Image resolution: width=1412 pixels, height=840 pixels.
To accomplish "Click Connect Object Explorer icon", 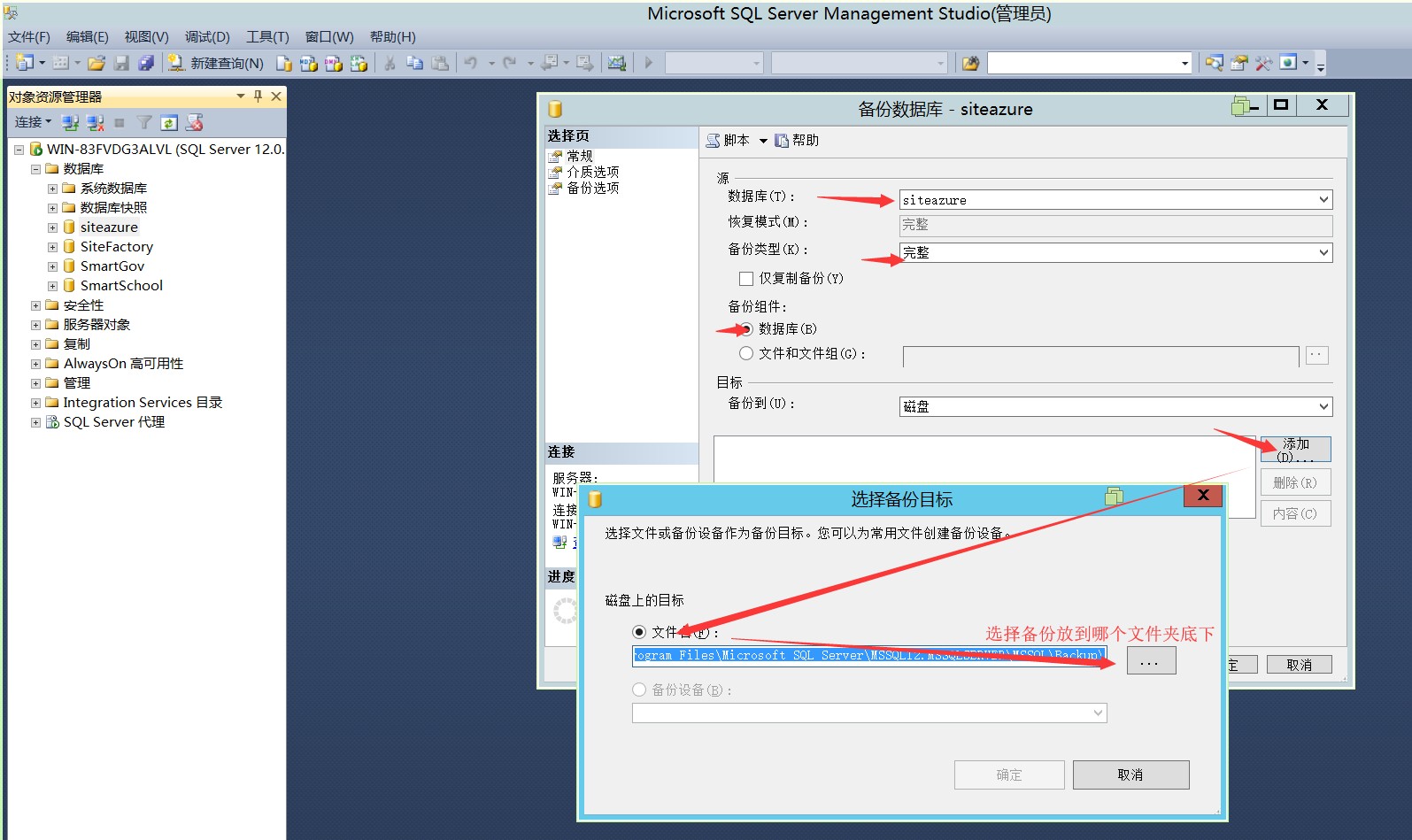I will click(71, 122).
